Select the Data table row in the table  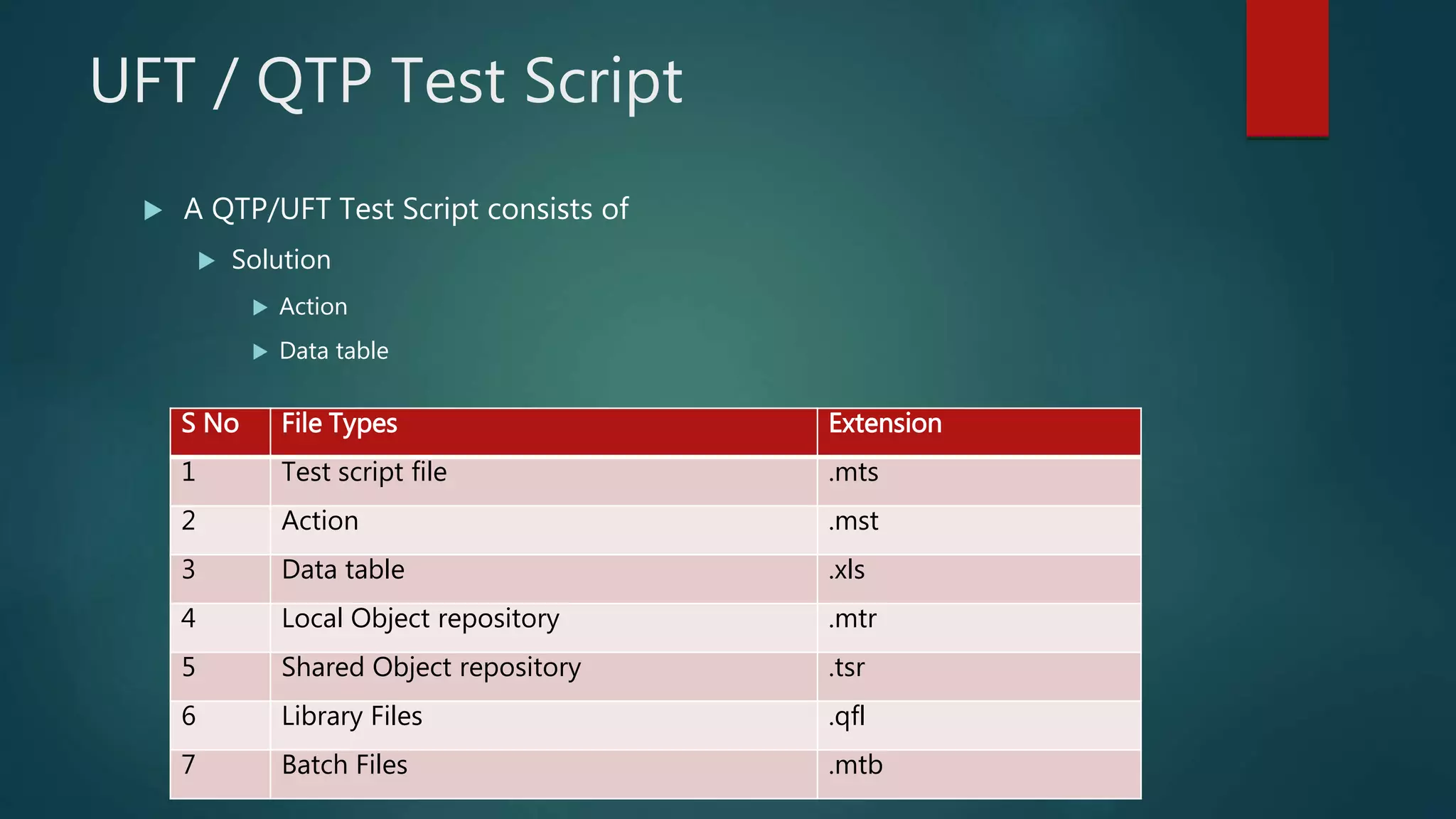[655, 579]
